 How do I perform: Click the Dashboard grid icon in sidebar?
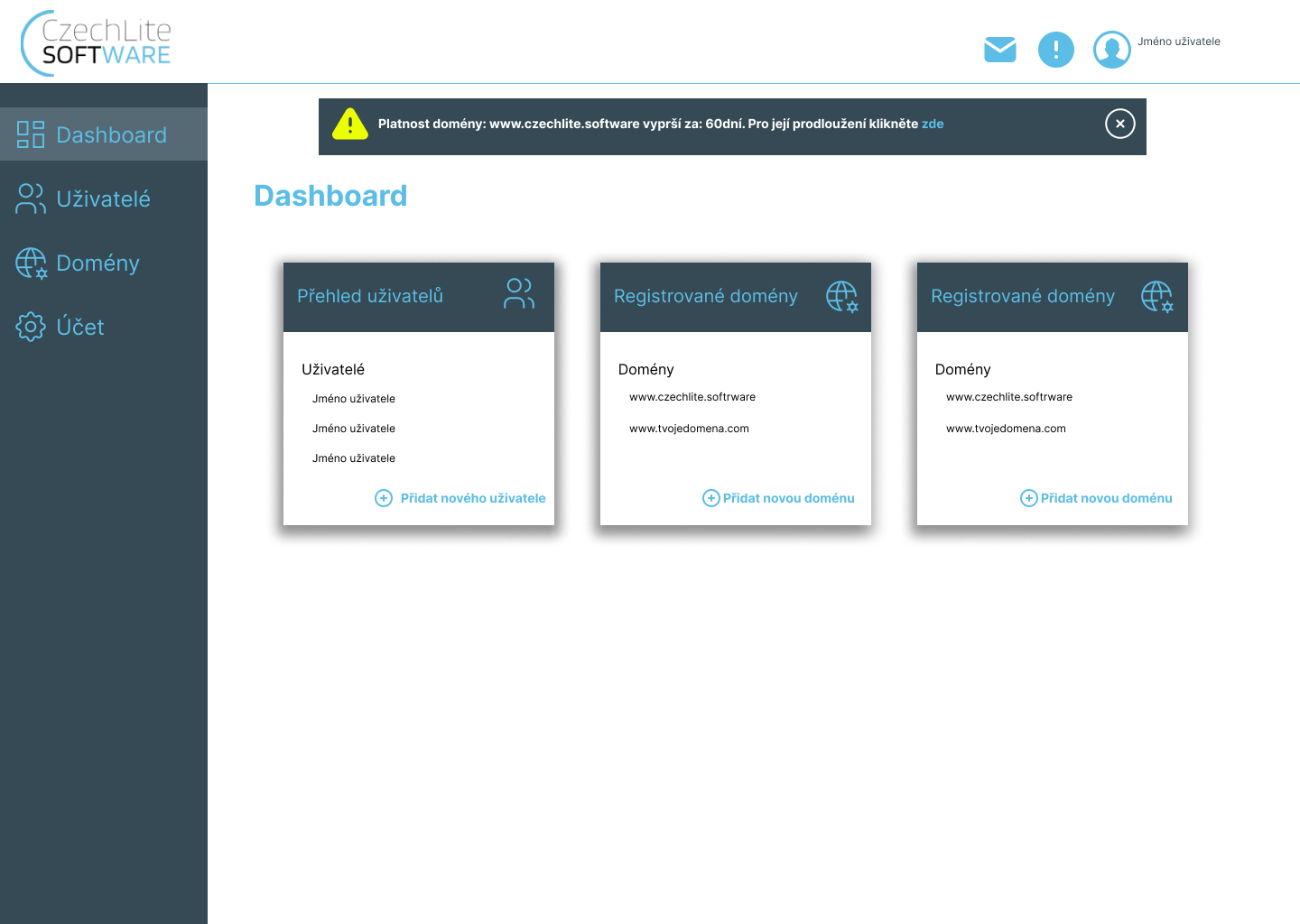pyautogui.click(x=31, y=134)
